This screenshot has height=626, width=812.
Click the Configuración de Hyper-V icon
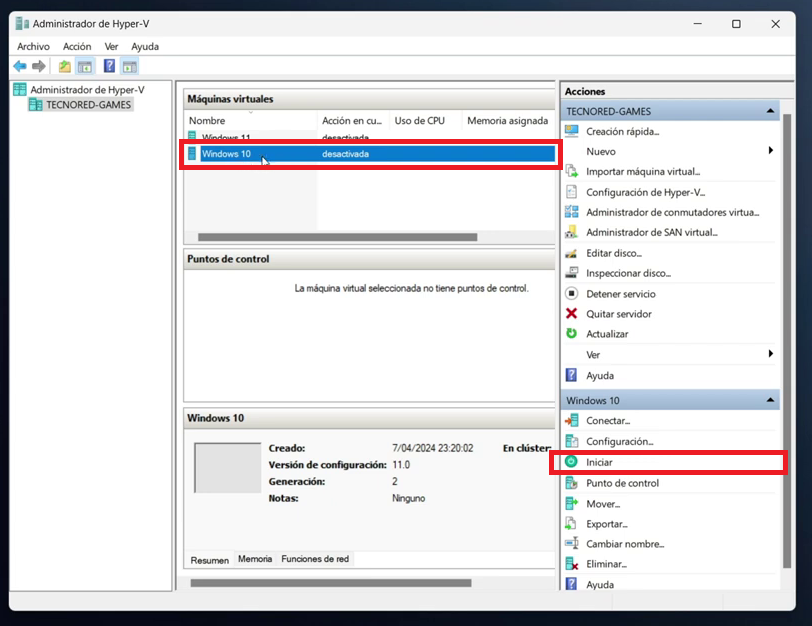click(x=572, y=192)
